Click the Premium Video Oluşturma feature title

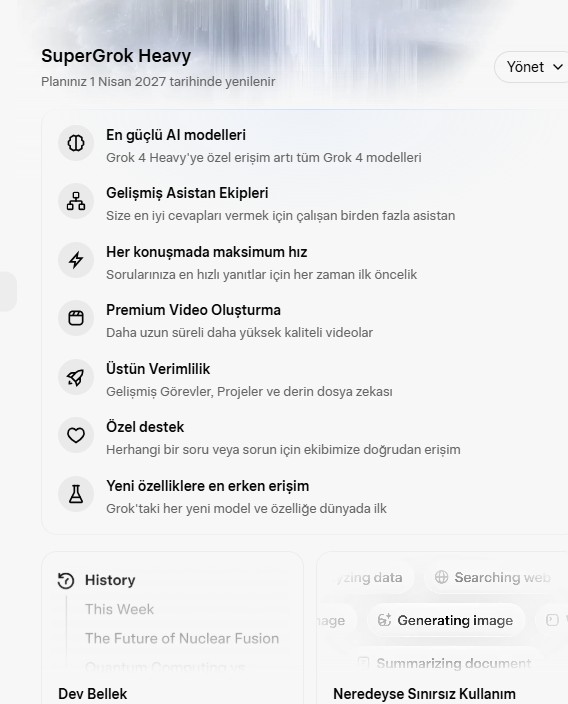click(194, 310)
